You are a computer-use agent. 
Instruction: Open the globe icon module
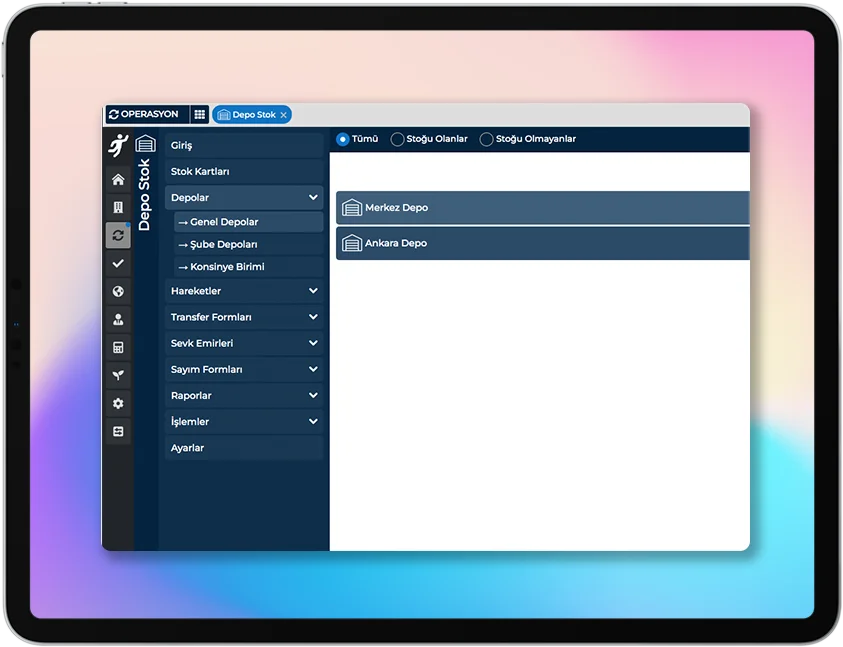118,292
